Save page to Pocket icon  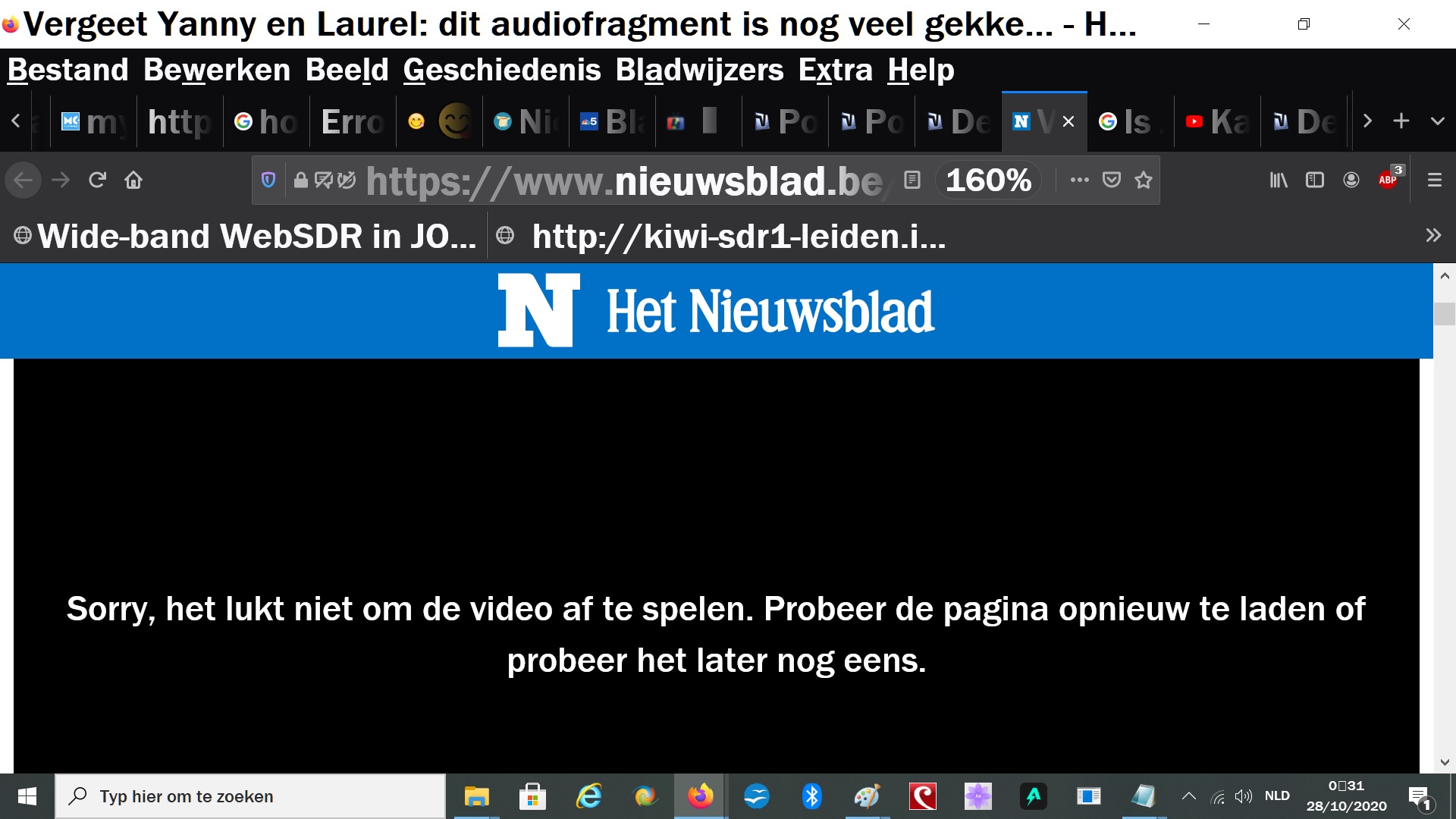1112,180
